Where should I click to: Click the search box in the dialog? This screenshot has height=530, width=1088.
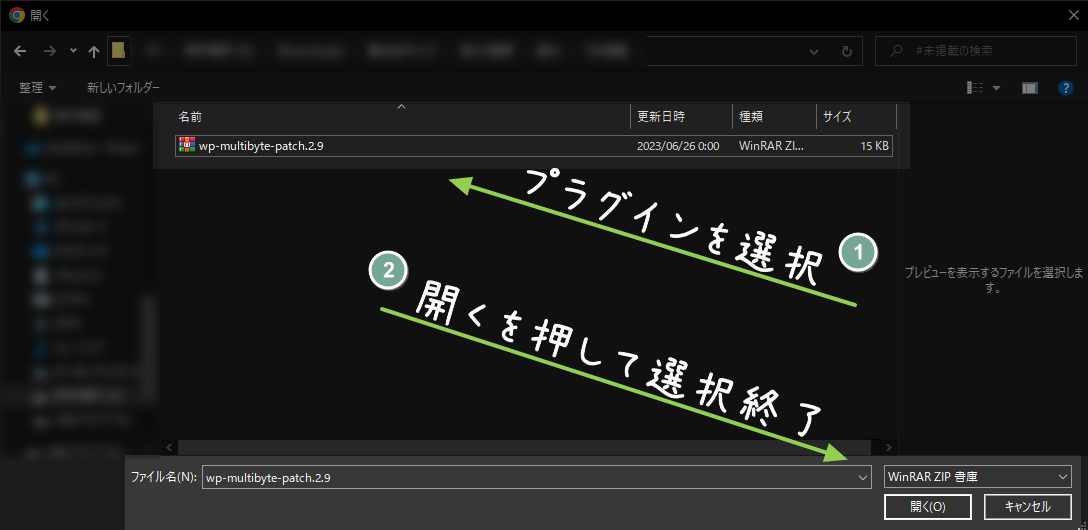point(976,51)
